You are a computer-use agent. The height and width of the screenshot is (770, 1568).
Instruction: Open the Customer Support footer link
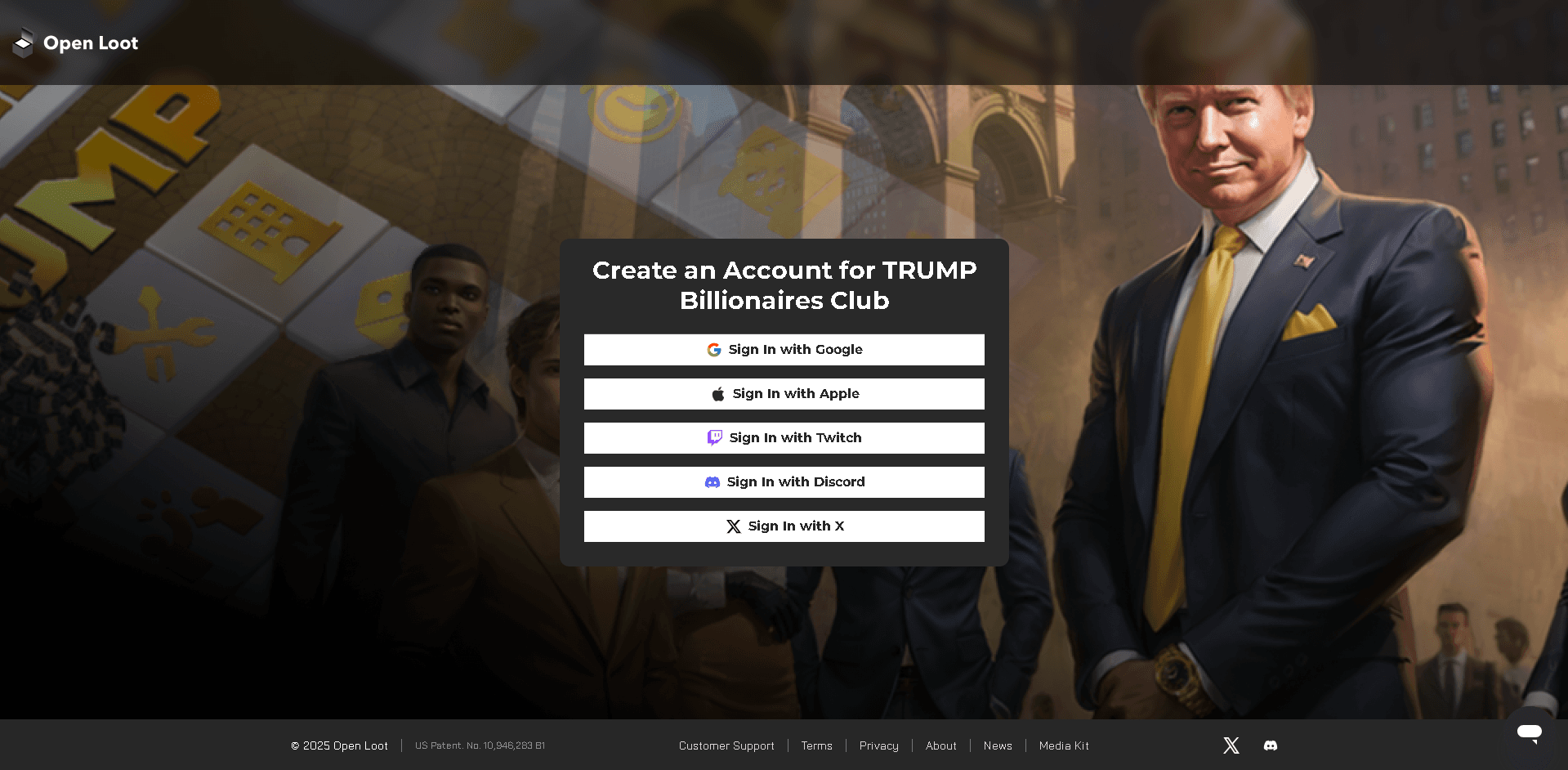(x=726, y=745)
